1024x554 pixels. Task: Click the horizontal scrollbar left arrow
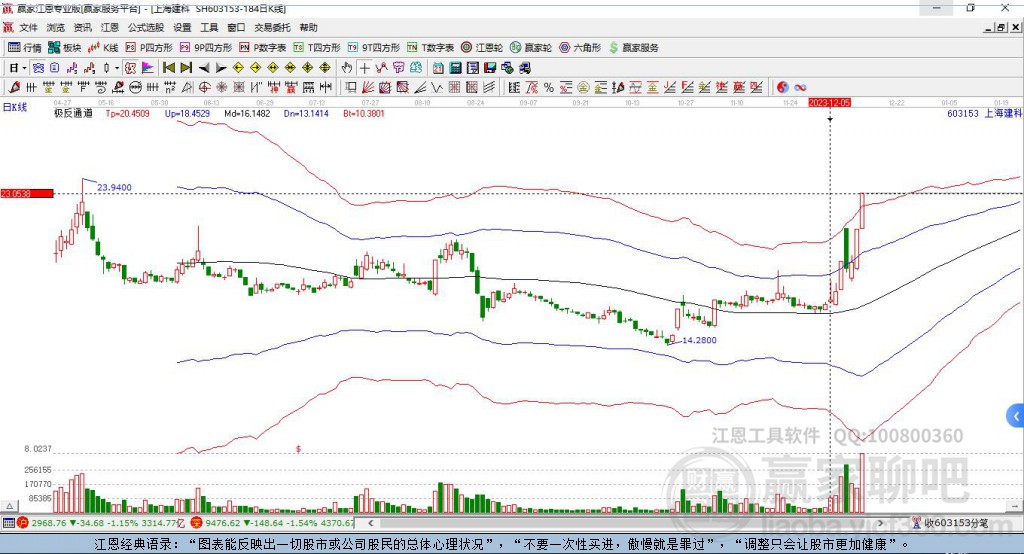371,523
